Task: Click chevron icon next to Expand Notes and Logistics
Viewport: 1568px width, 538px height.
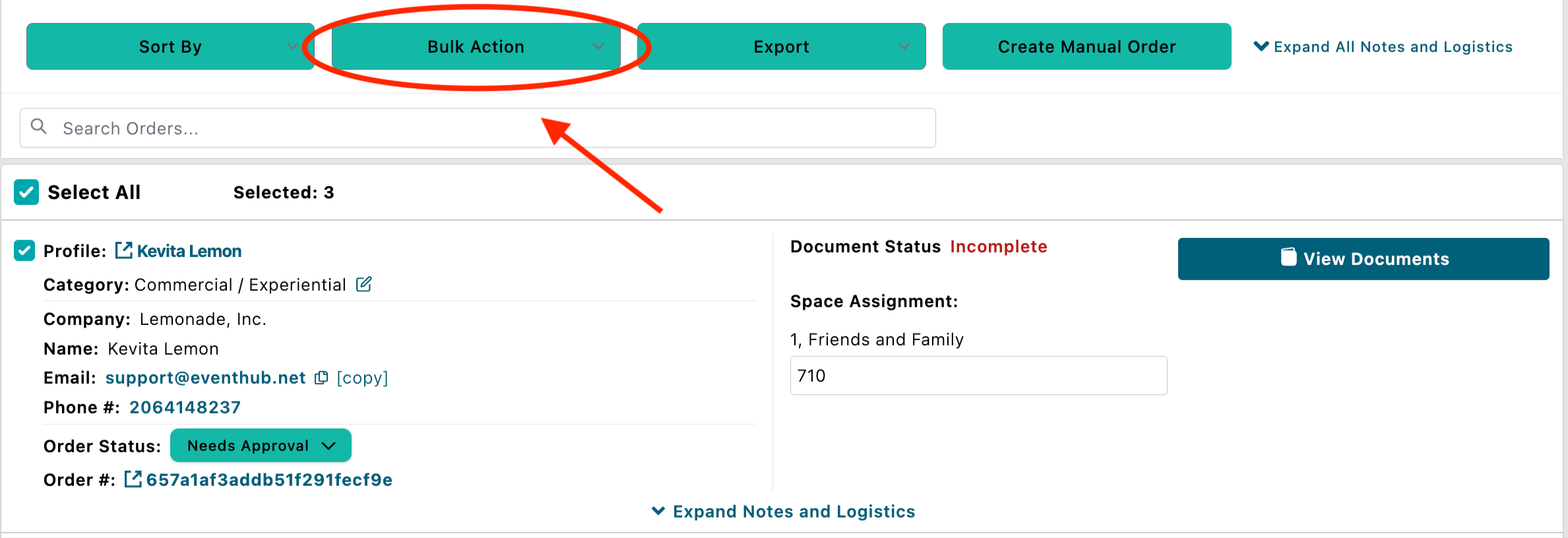Action: click(658, 511)
